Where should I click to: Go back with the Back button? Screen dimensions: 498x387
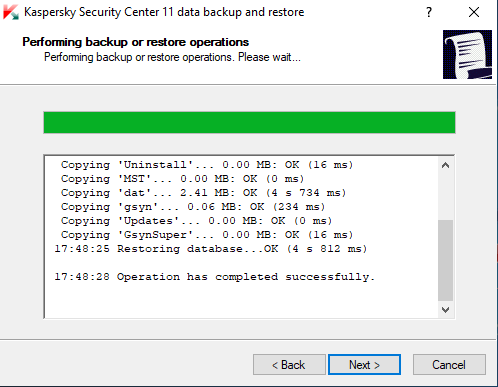289,365
